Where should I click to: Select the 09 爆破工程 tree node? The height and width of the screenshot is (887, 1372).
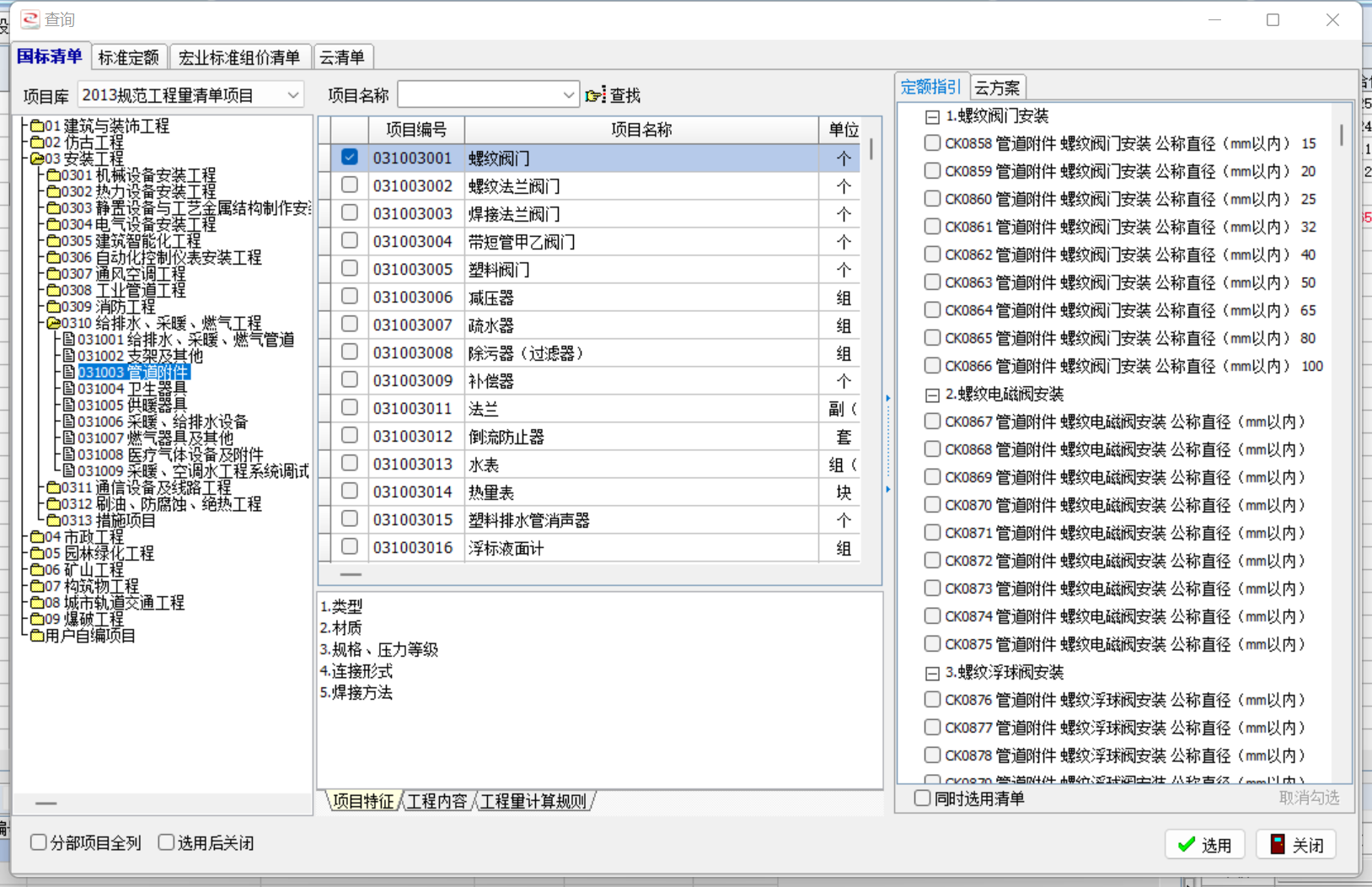pos(84,619)
